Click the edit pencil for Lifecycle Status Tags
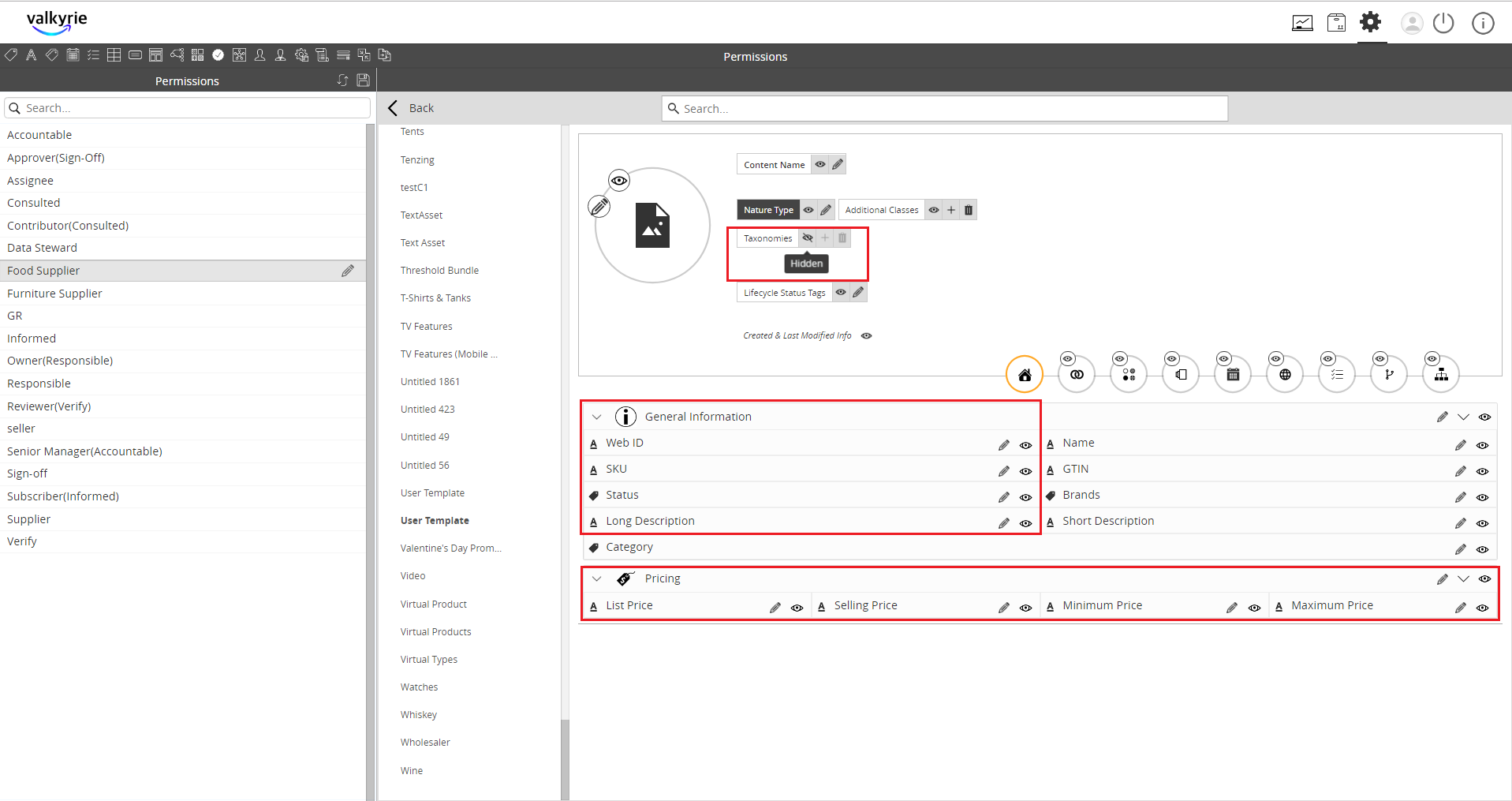This screenshot has height=801, width=1512. tap(858, 293)
